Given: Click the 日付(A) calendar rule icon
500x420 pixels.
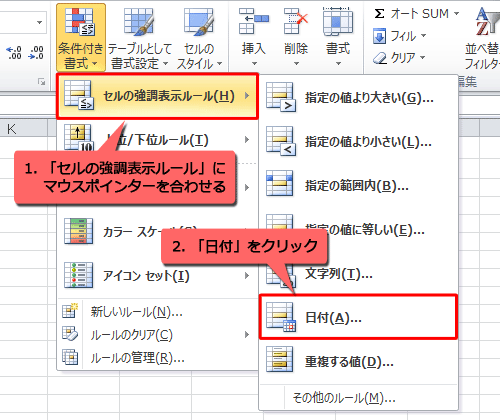Looking at the screenshot, I should coord(281,317).
